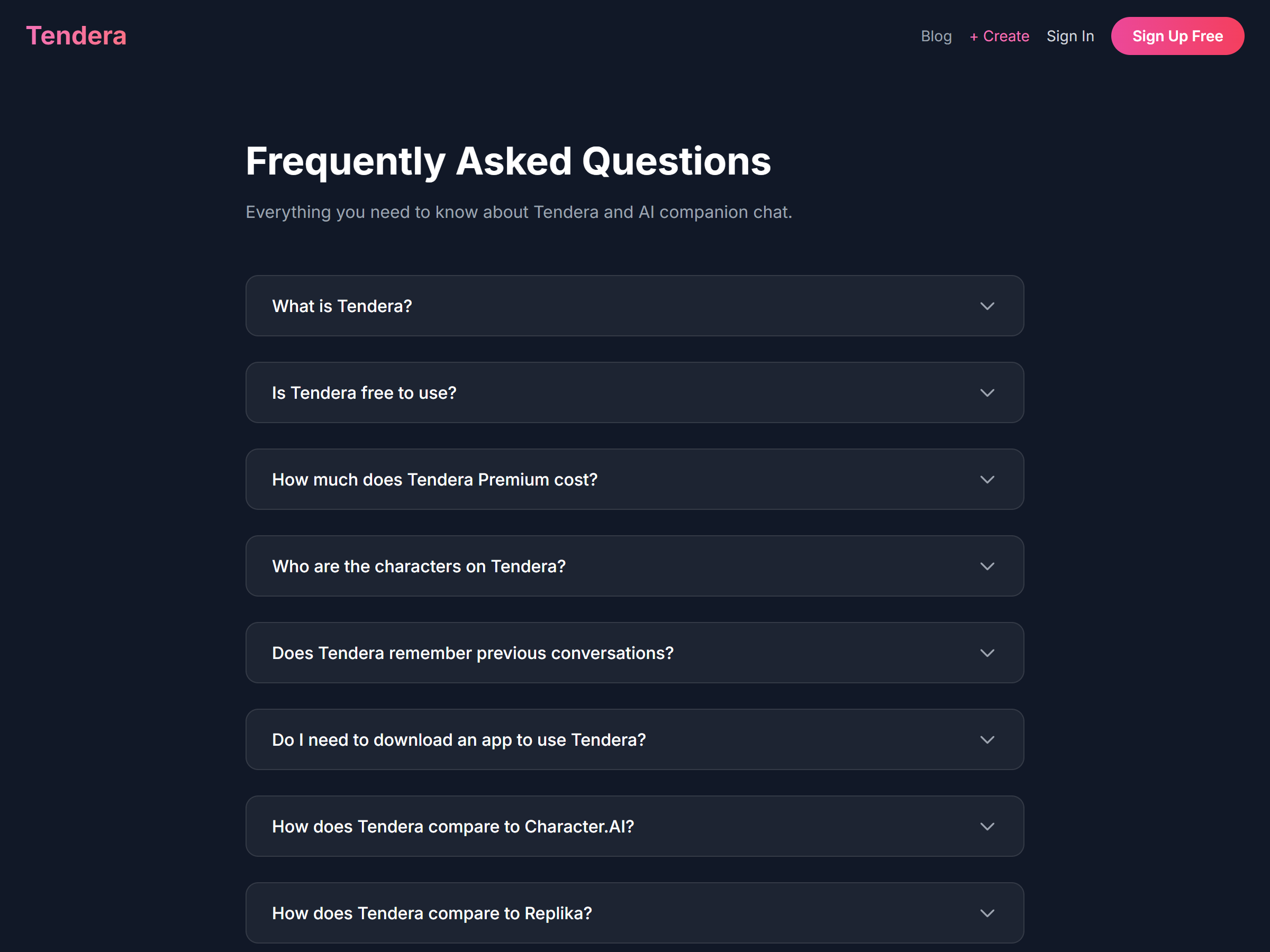Click chevron on Character.AI comparison row

[x=987, y=826]
